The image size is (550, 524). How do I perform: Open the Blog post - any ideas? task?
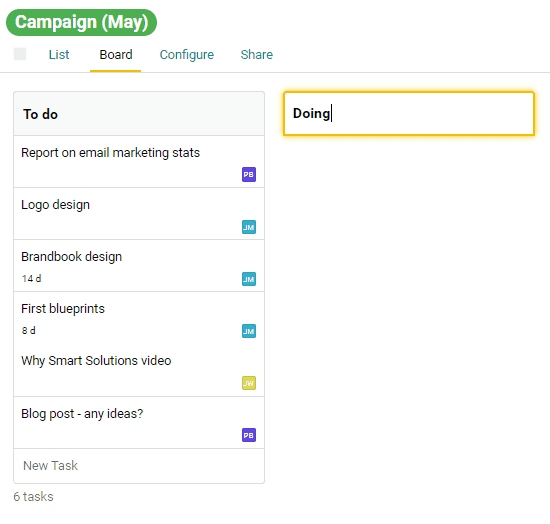click(139, 423)
